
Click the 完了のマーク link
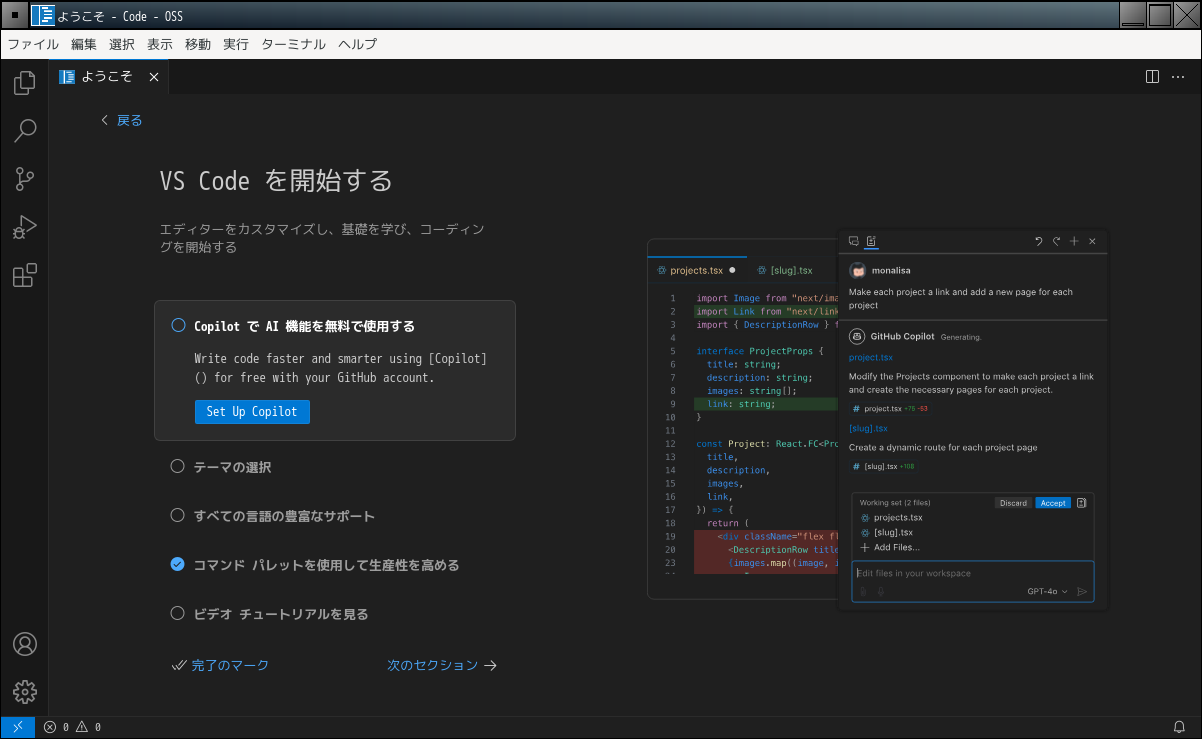pyautogui.click(x=221, y=665)
